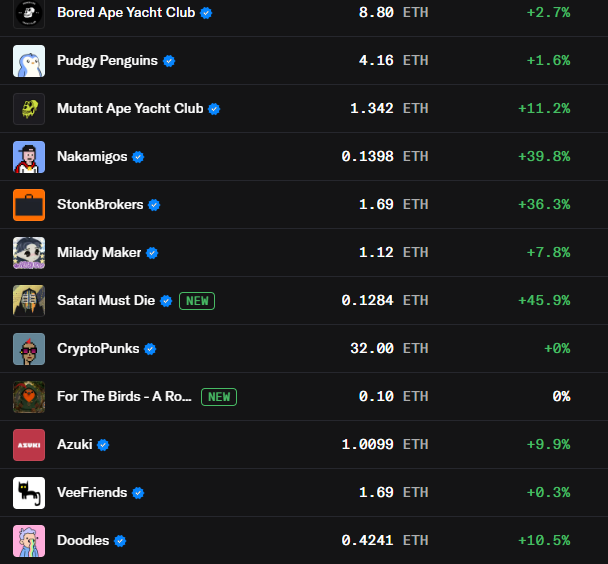Click the Doodles verified checkmark badge
The width and height of the screenshot is (608, 564).
click(x=120, y=541)
